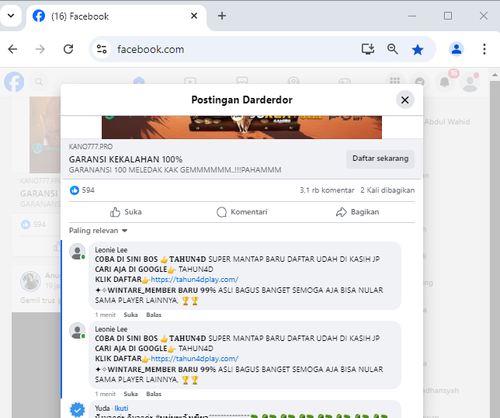Go forward to next page
500x418 pixels.
[x=40, y=49]
